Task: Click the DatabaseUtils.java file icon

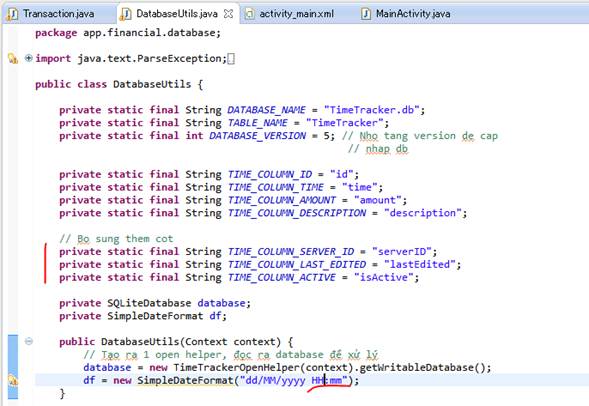Action: [125, 14]
